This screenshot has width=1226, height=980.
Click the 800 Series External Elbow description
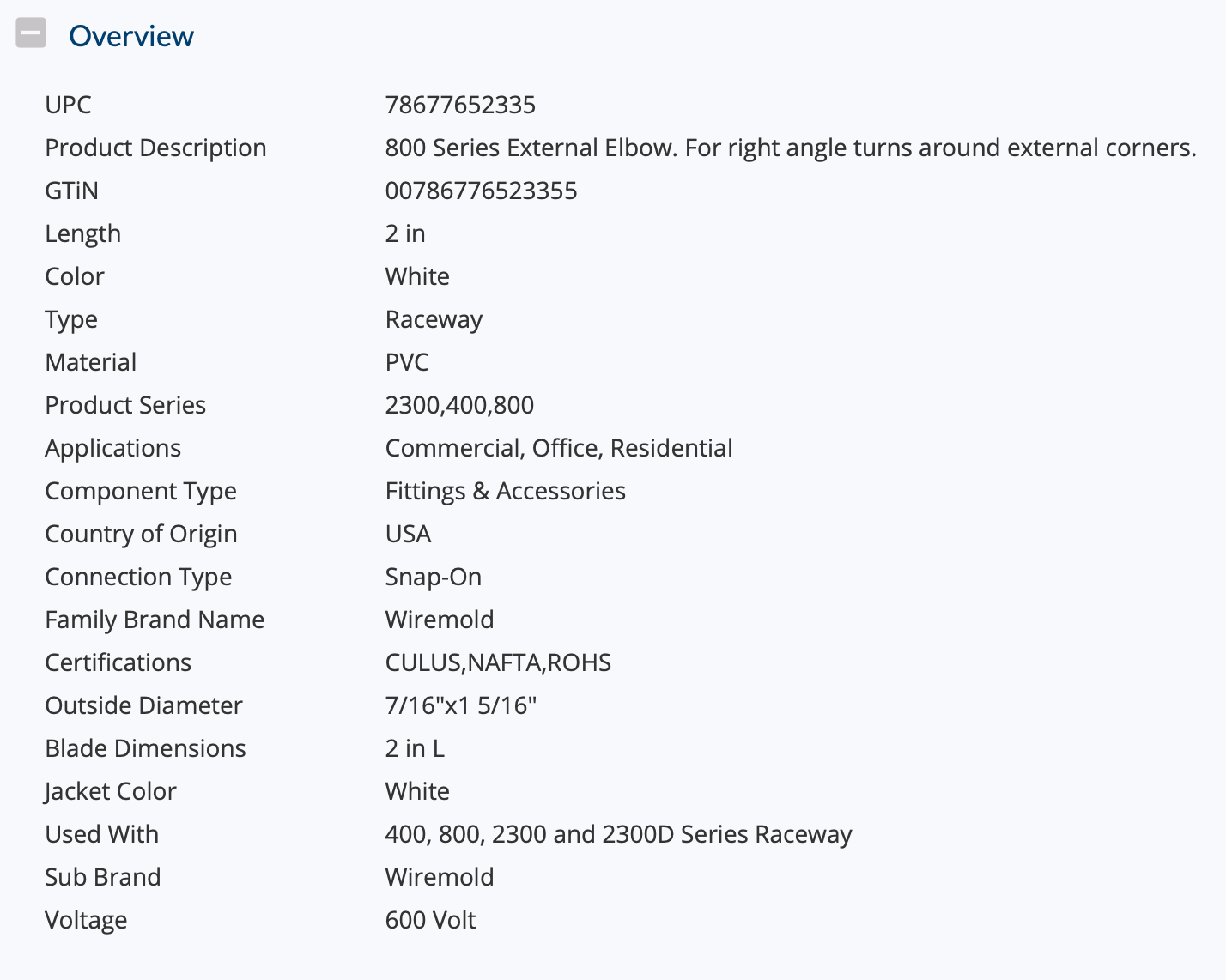point(791,148)
